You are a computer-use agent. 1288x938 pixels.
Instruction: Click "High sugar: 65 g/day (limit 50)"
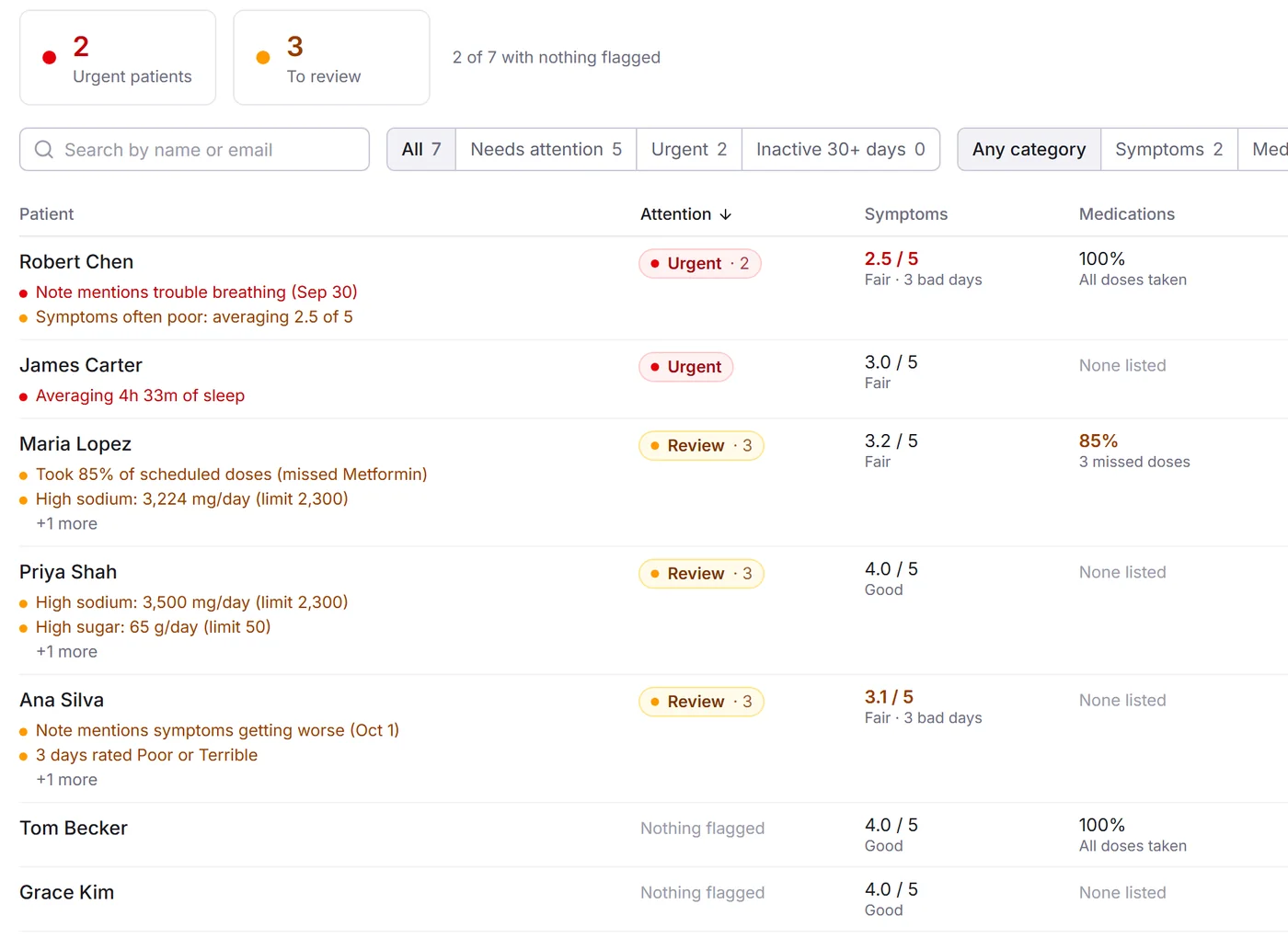pyautogui.click(x=153, y=627)
